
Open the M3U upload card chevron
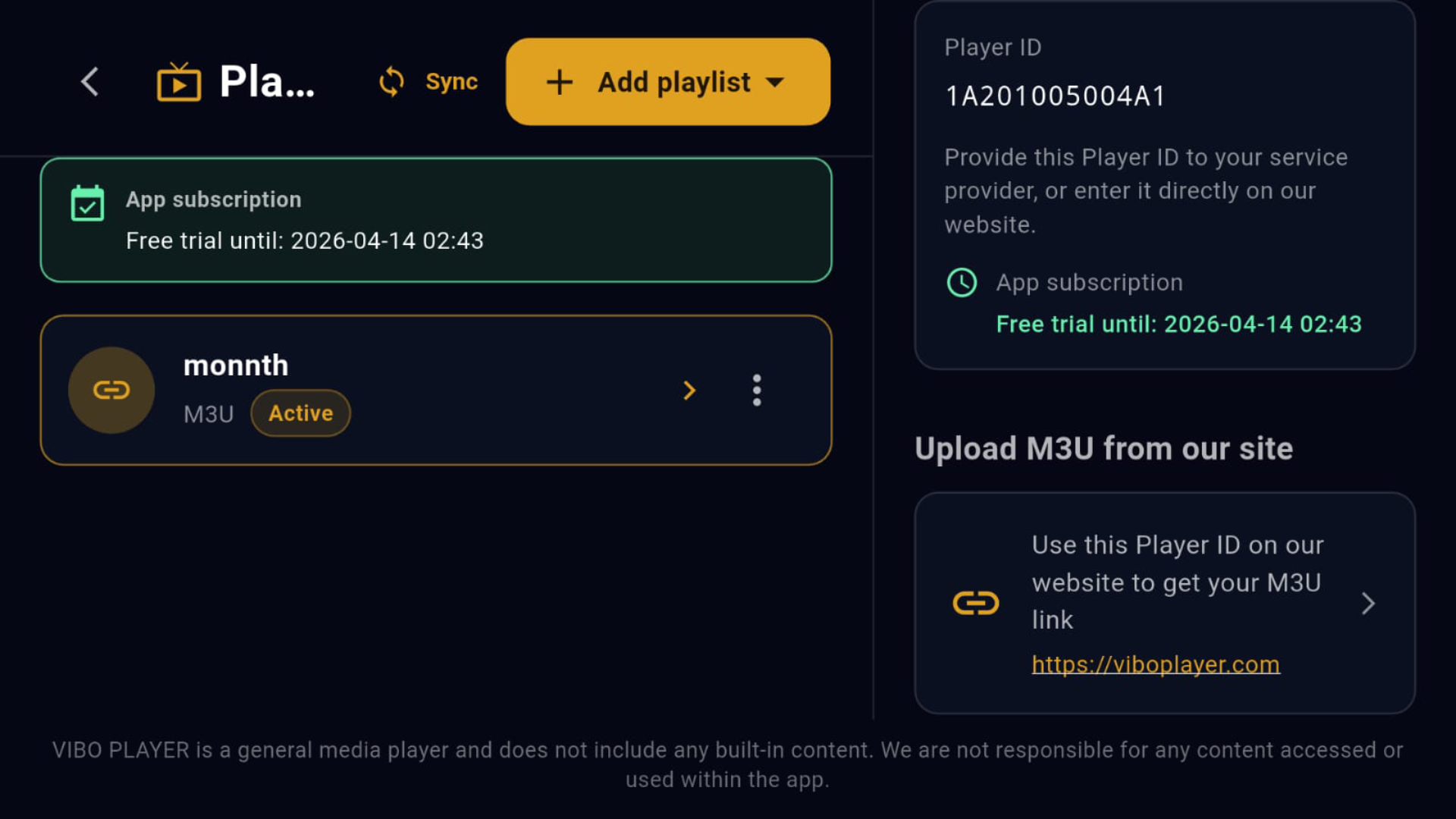tap(1368, 604)
